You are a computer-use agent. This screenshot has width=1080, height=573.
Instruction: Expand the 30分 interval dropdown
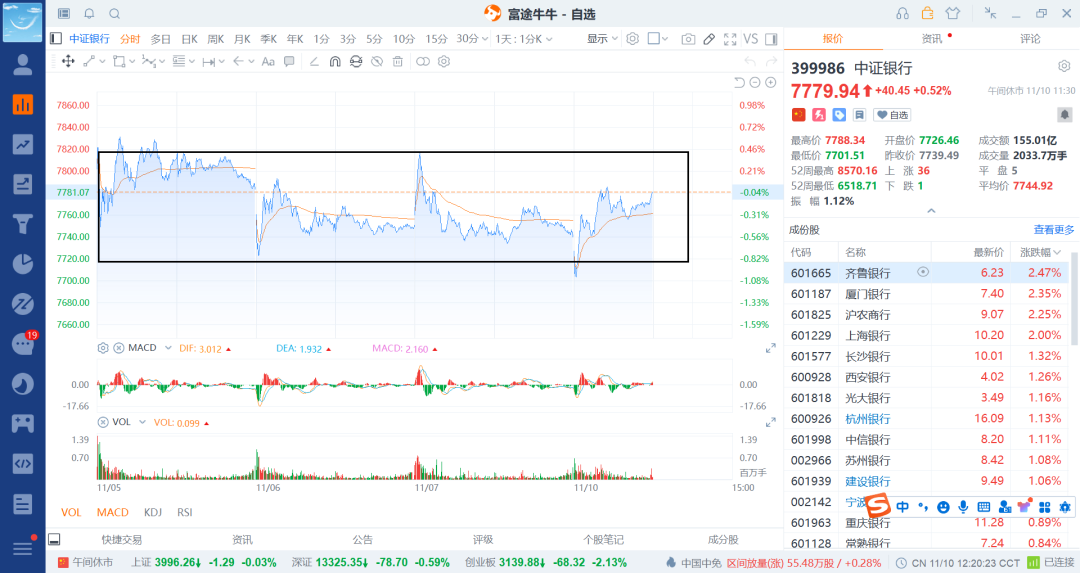[x=472, y=39]
